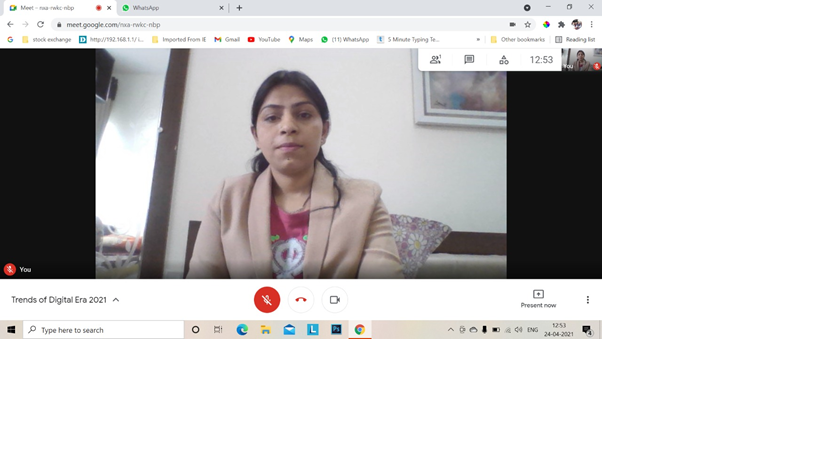
Task: Open the YouTube bookmark
Action: pyautogui.click(x=264, y=39)
